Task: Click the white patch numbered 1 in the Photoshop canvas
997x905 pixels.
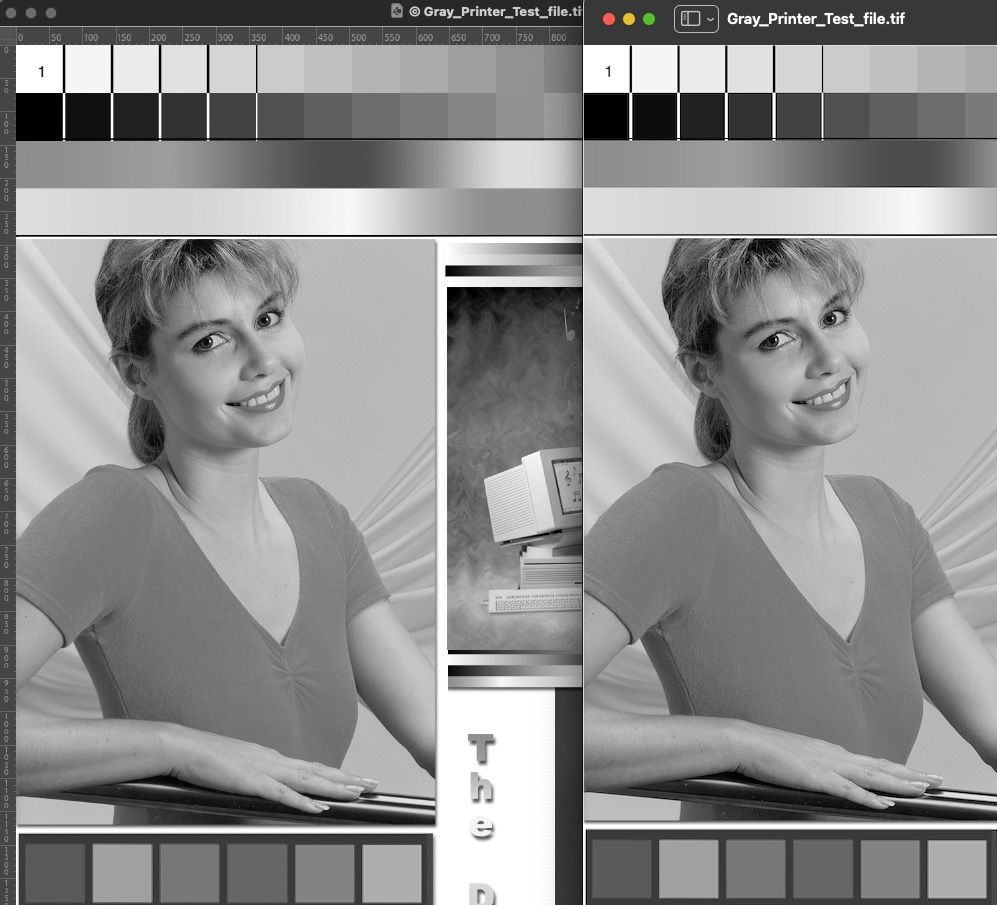Action: pyautogui.click(x=39, y=69)
